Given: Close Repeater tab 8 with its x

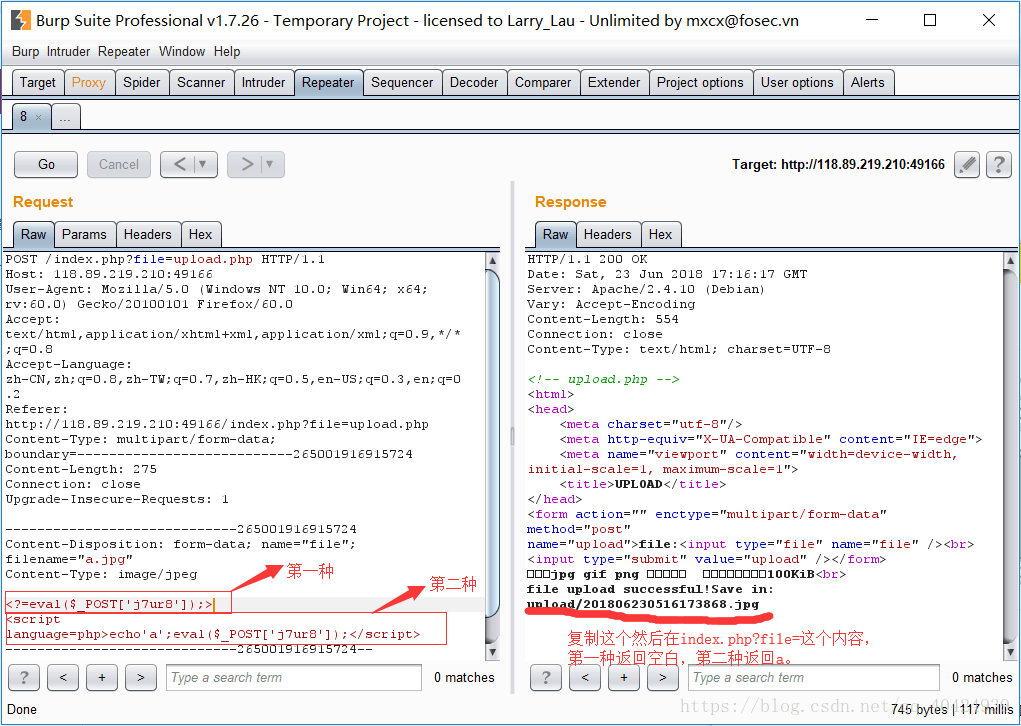Looking at the screenshot, I should click(38, 118).
